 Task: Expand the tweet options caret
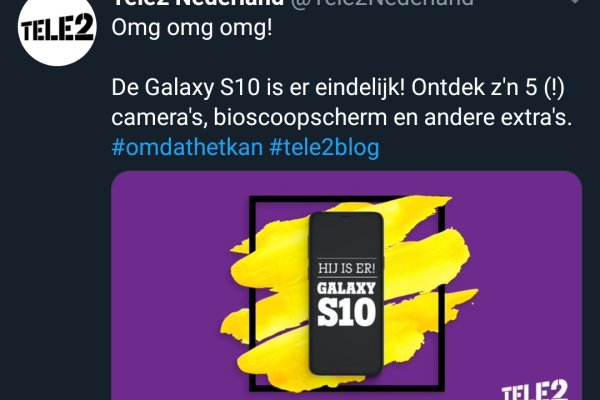(x=575, y=2)
